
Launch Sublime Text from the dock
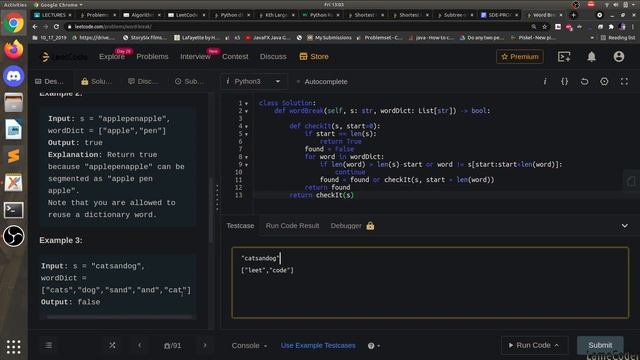(13, 156)
